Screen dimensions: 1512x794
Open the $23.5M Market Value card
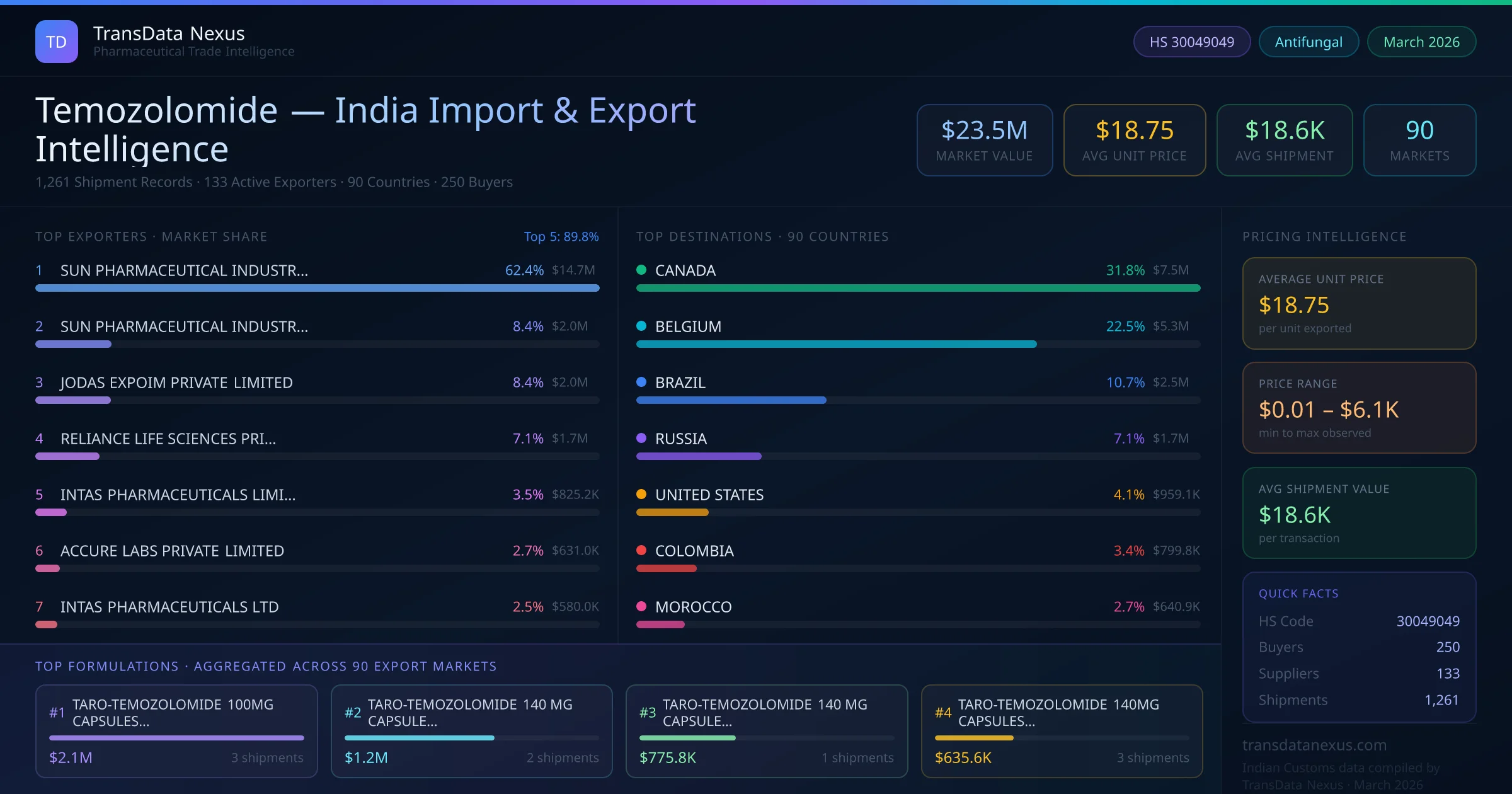[x=984, y=140]
